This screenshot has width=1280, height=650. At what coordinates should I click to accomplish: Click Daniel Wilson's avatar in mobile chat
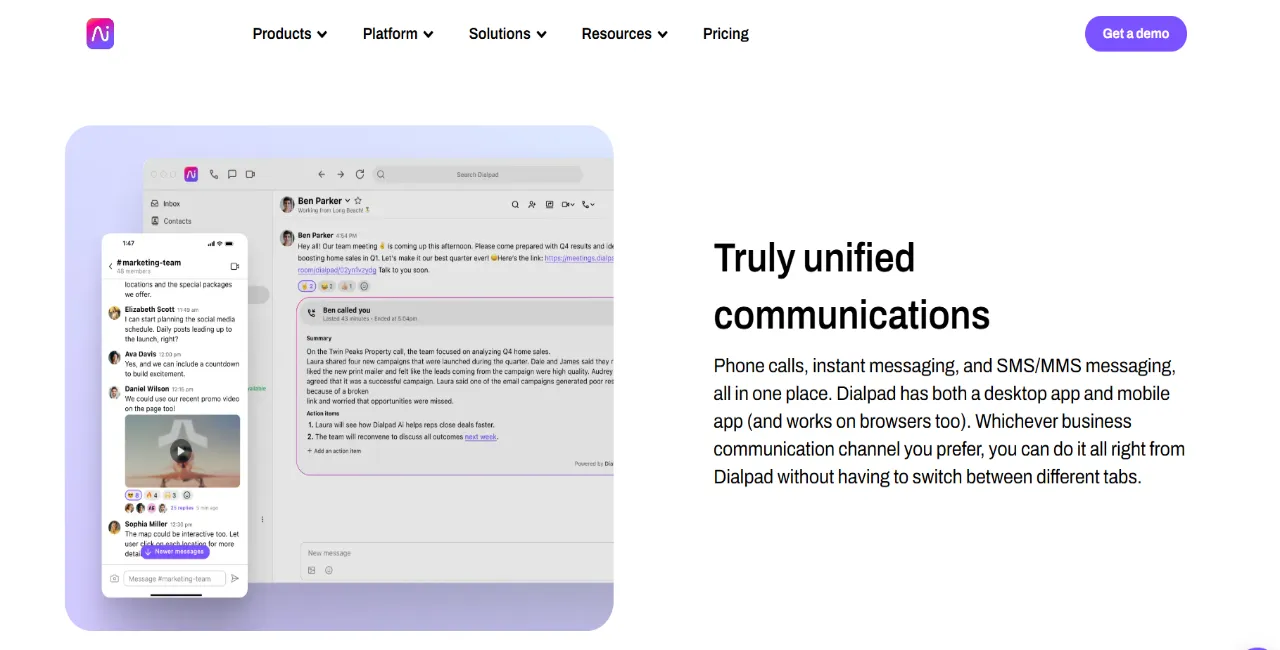click(115, 391)
